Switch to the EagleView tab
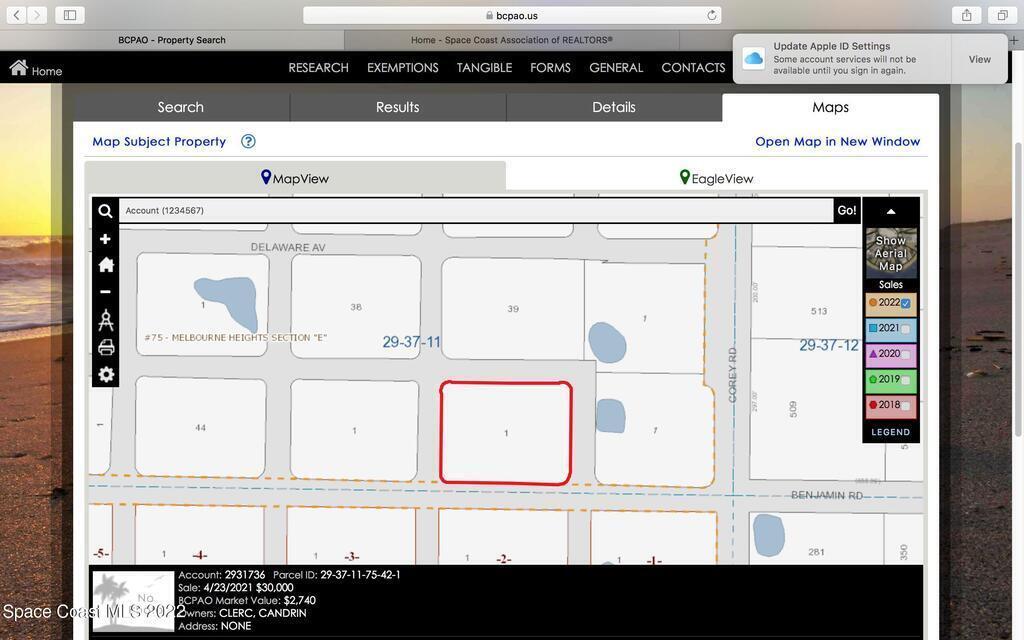1024x640 pixels. click(716, 178)
